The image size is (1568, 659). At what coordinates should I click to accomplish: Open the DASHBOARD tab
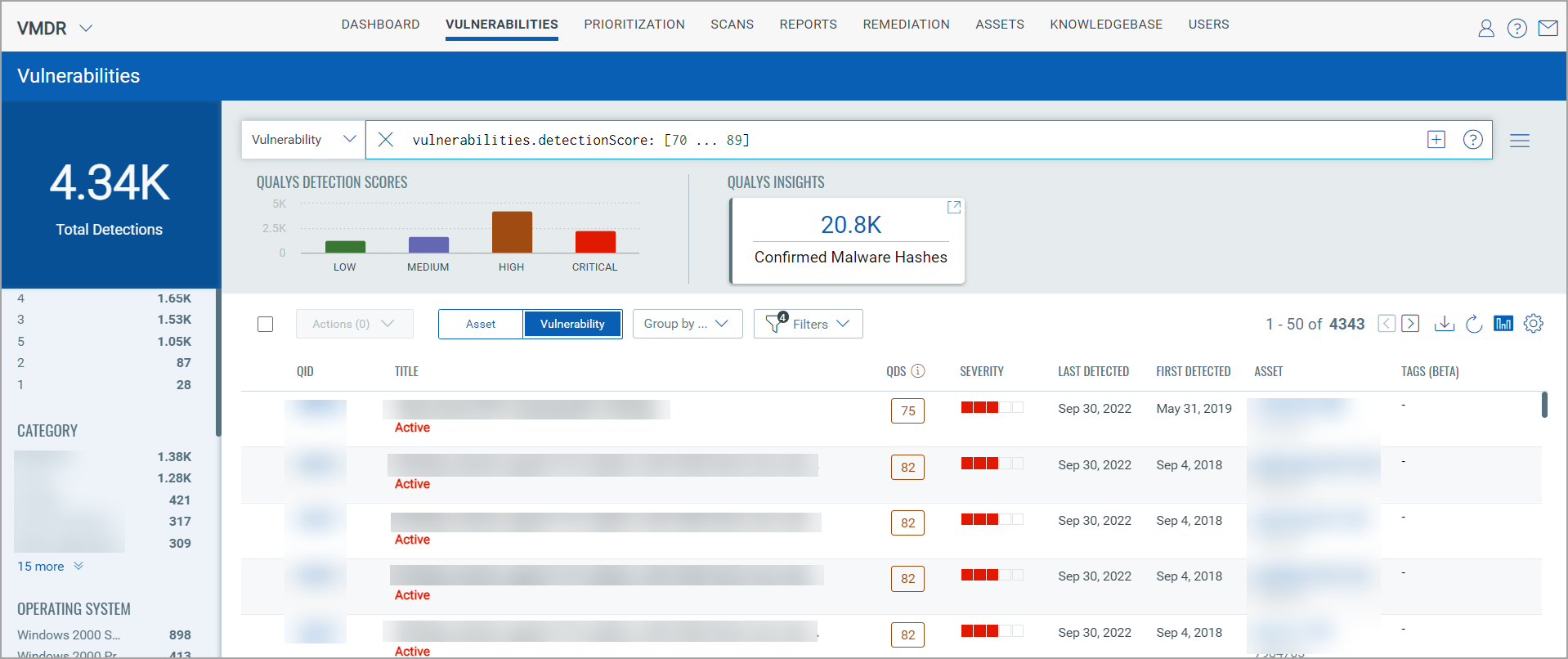[x=380, y=25]
